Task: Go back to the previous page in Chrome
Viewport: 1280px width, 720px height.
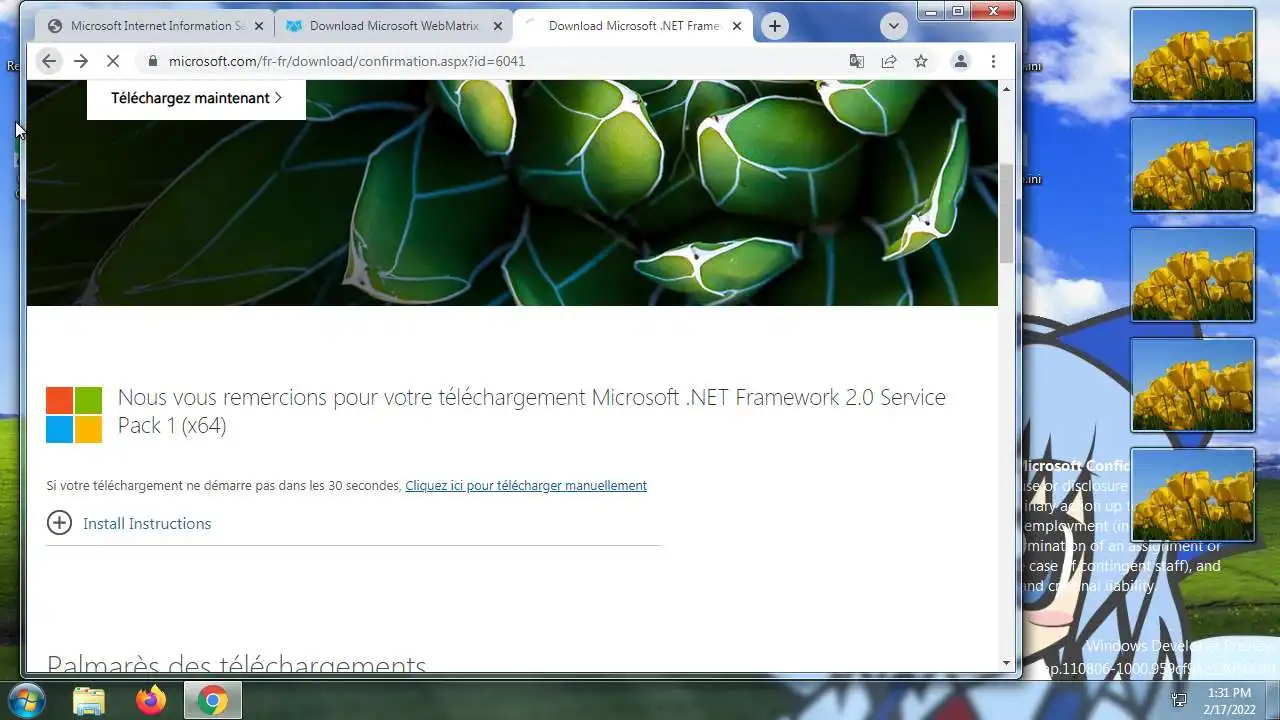Action: [48, 61]
